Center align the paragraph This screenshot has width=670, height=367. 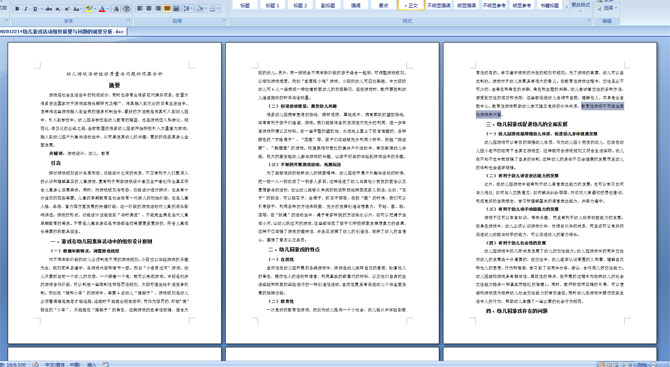(x=149, y=9)
